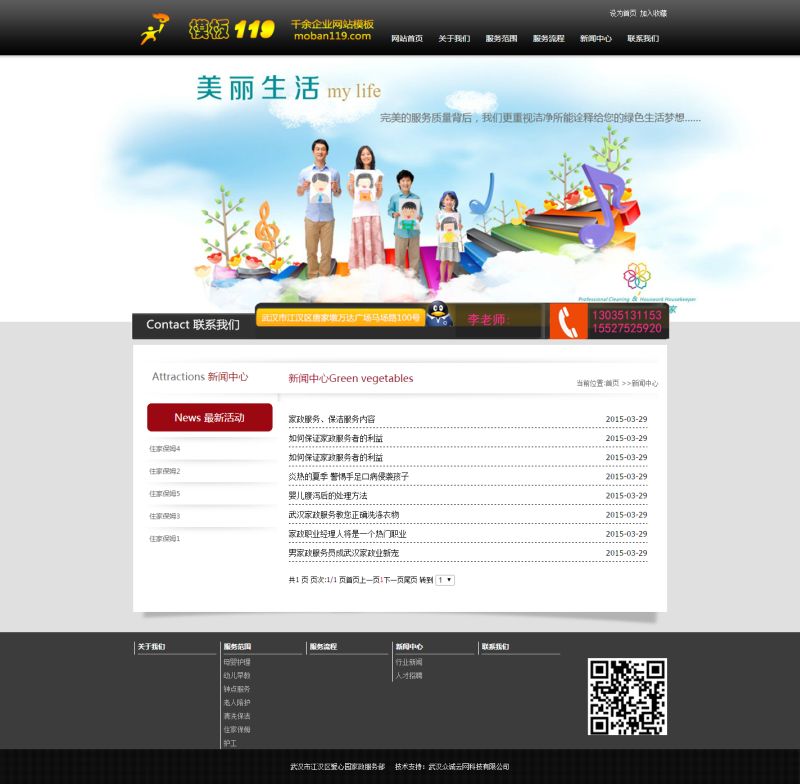Open 服务范围 in the top navigation
The width and height of the screenshot is (800, 784).
501,39
